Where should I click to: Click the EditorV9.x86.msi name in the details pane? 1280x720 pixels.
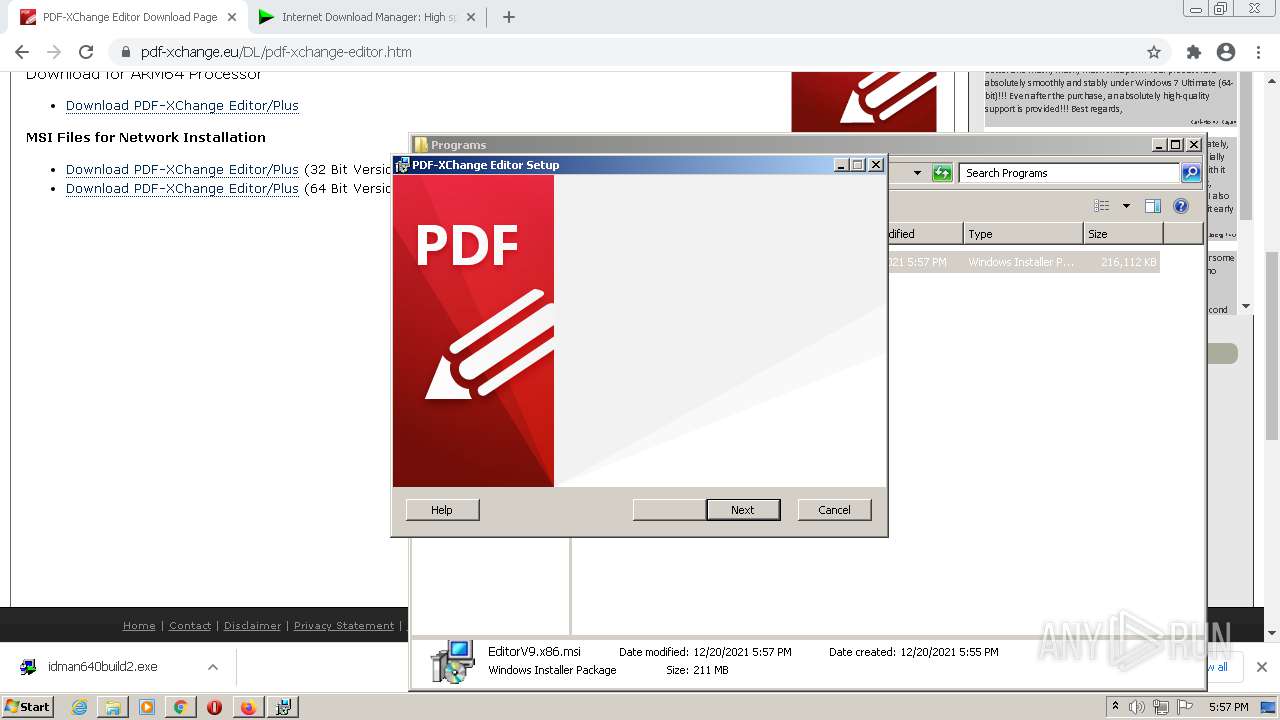(x=534, y=651)
